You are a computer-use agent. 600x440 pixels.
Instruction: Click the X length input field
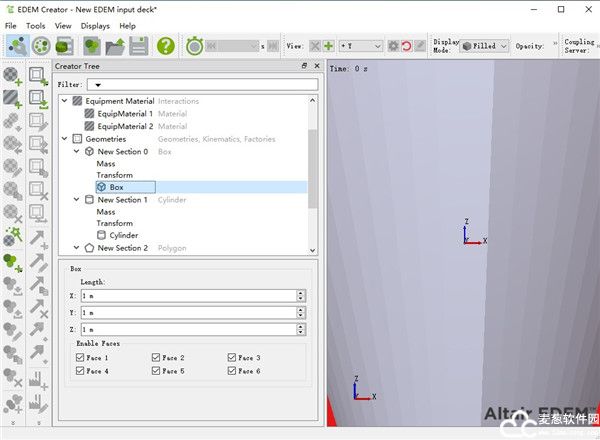pyautogui.click(x=186, y=295)
